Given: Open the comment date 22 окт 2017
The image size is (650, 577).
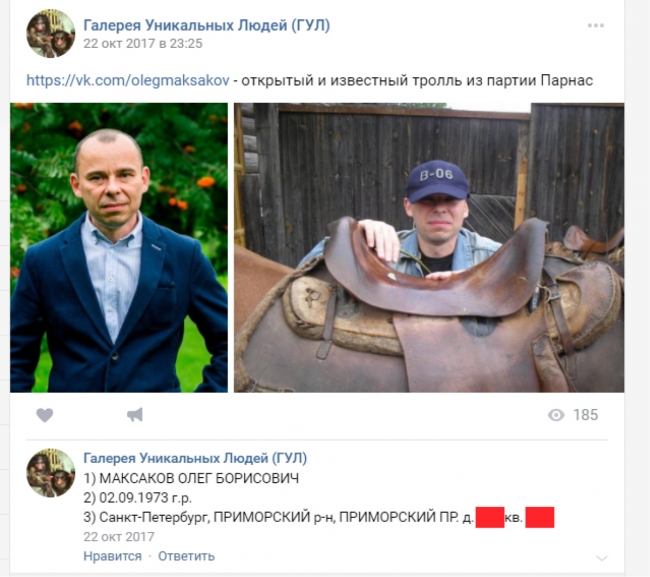Looking at the screenshot, I should (x=119, y=537).
